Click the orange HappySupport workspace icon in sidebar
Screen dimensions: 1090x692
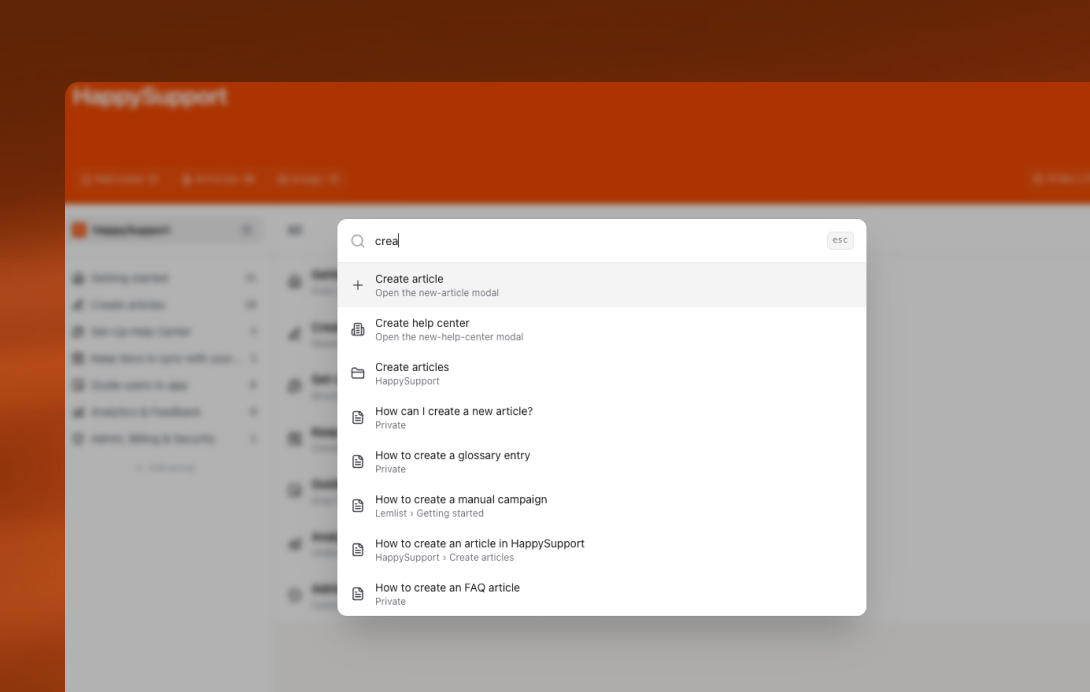tap(79, 230)
